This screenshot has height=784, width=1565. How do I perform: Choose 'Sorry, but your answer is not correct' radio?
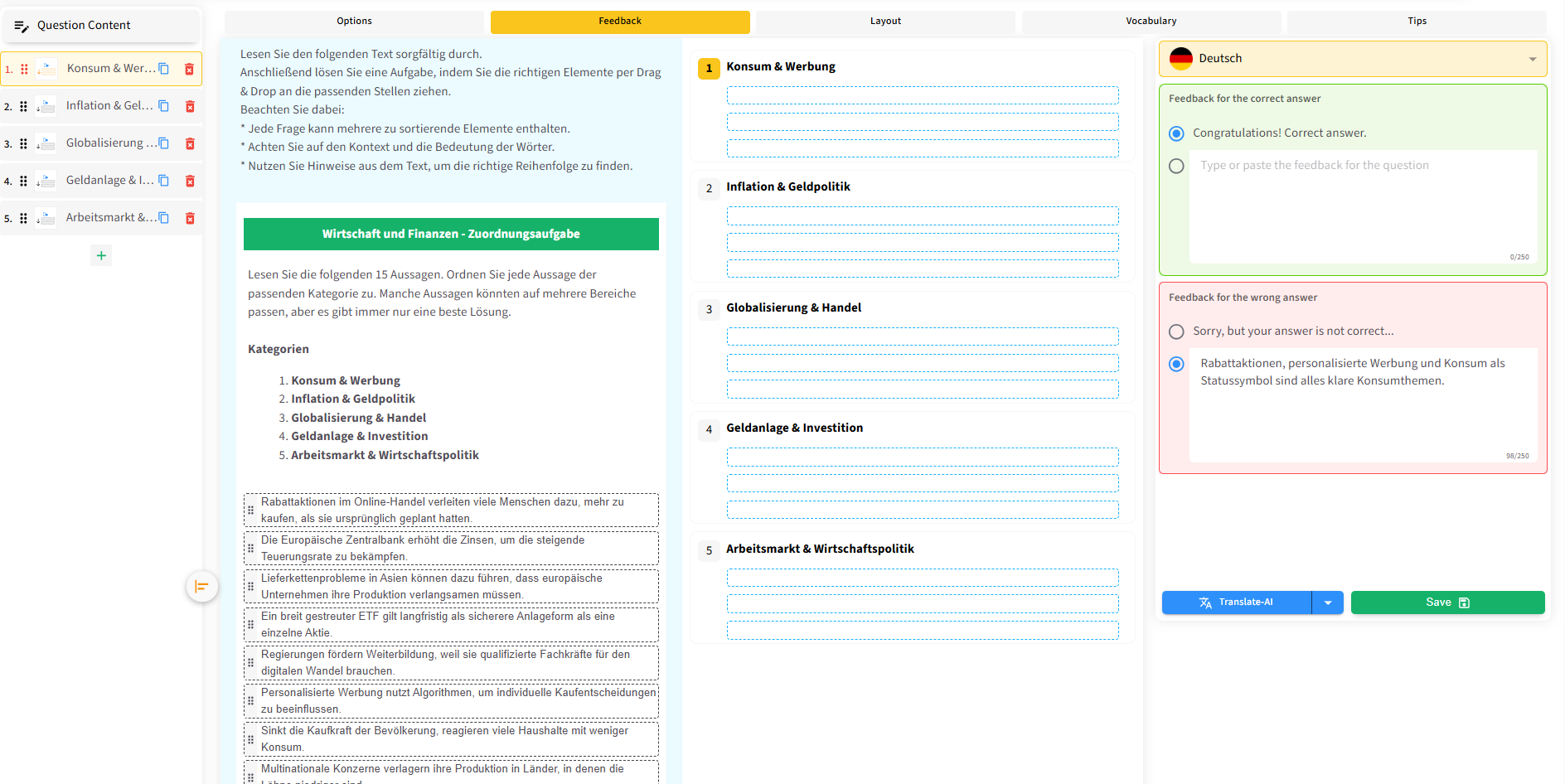pos(1176,332)
